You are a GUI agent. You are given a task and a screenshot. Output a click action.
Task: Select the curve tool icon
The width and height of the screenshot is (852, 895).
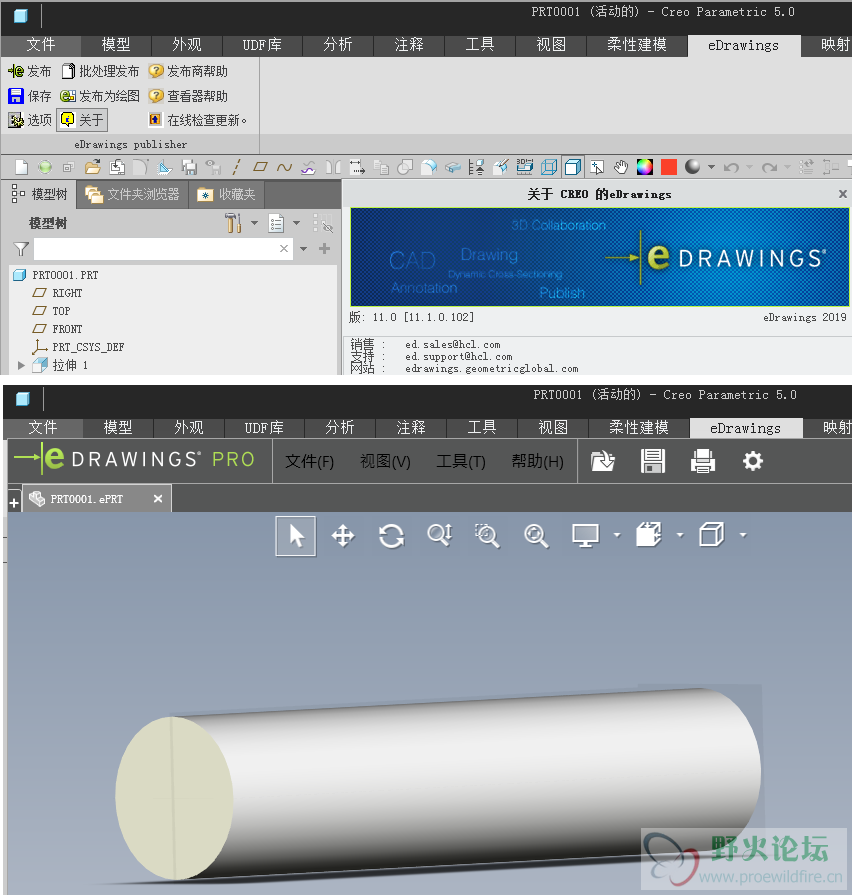click(284, 167)
